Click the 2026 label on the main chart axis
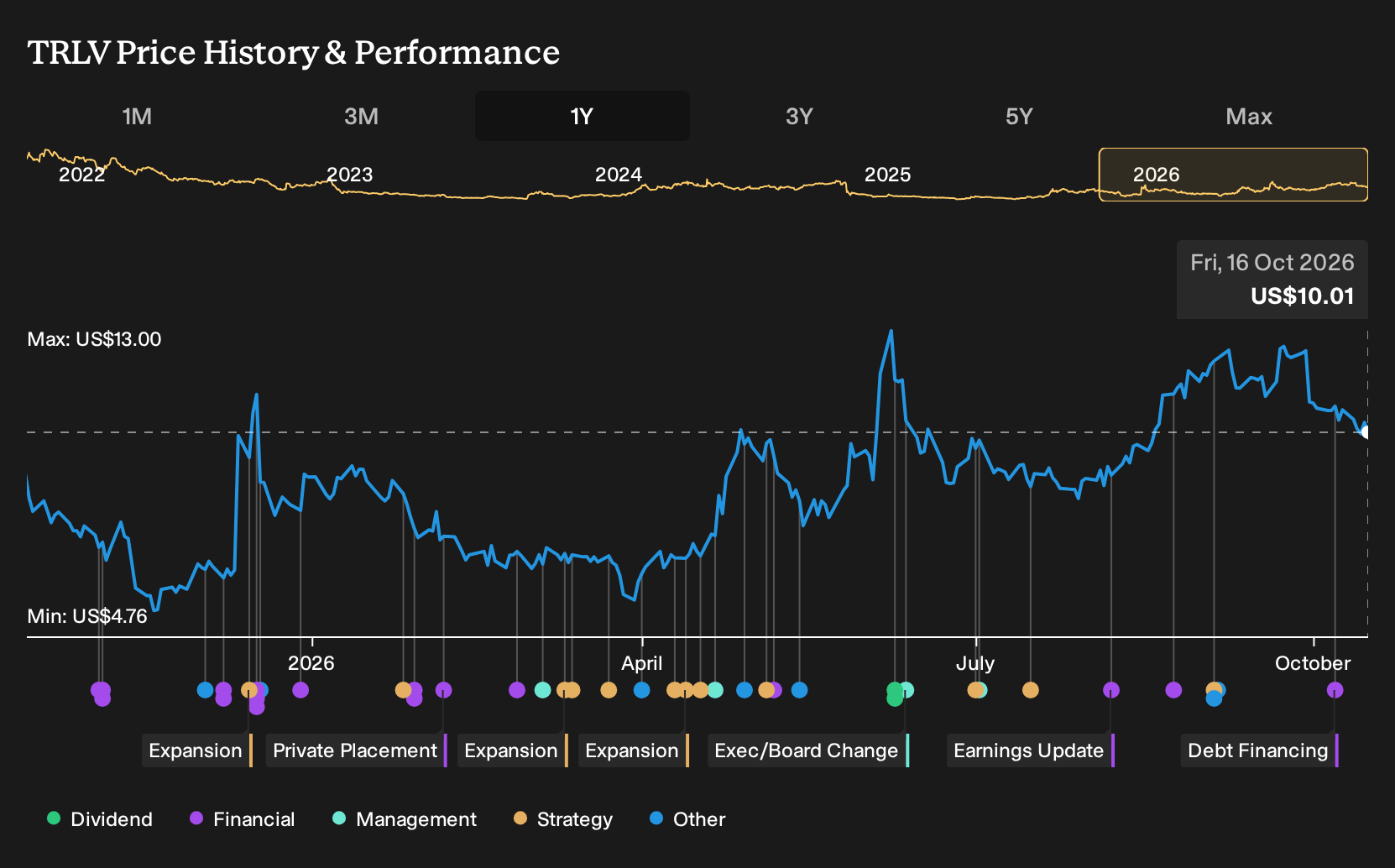The height and width of the screenshot is (868, 1395). [311, 663]
